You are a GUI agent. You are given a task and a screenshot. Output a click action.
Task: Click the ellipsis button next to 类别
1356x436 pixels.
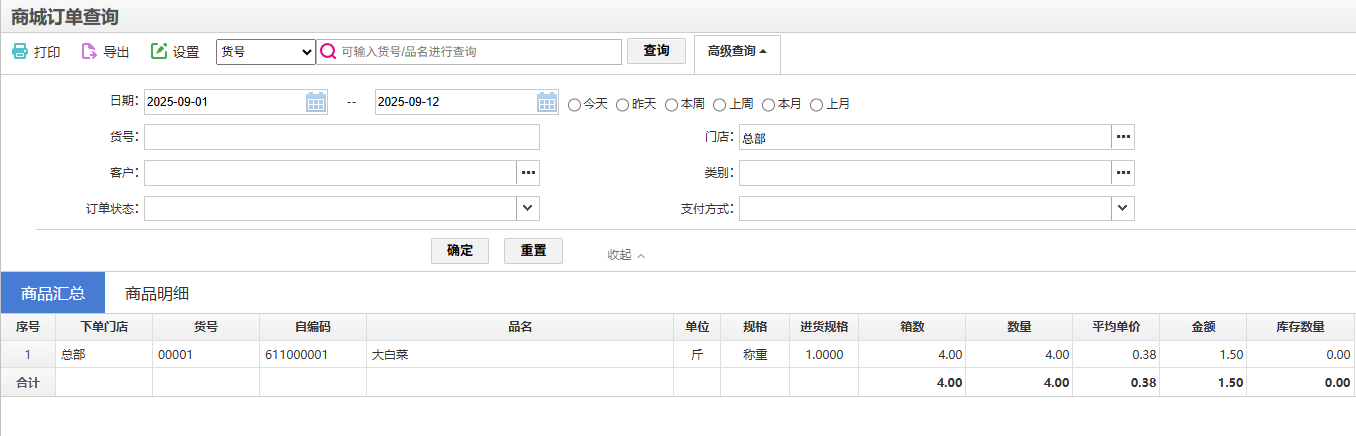1123,173
